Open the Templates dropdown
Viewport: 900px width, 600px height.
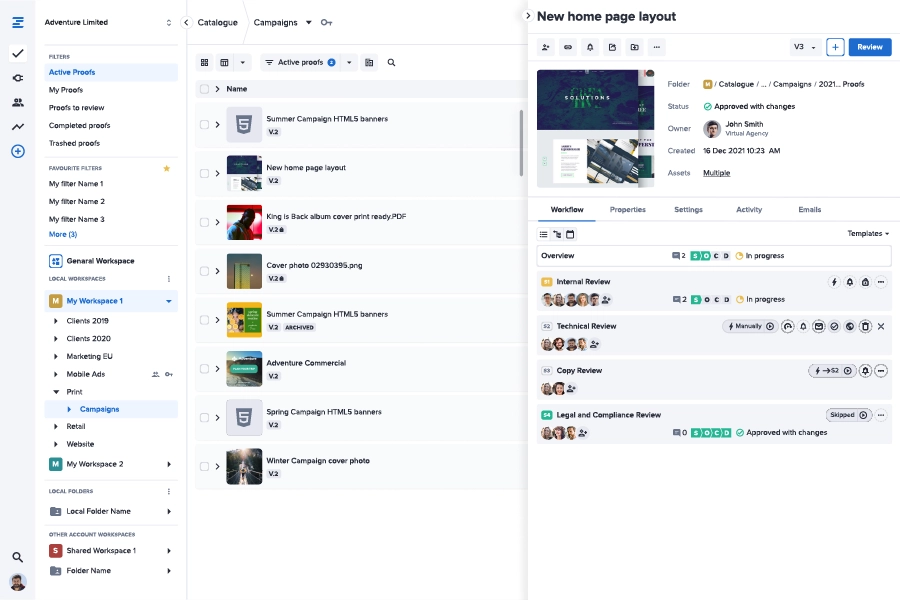tap(868, 234)
